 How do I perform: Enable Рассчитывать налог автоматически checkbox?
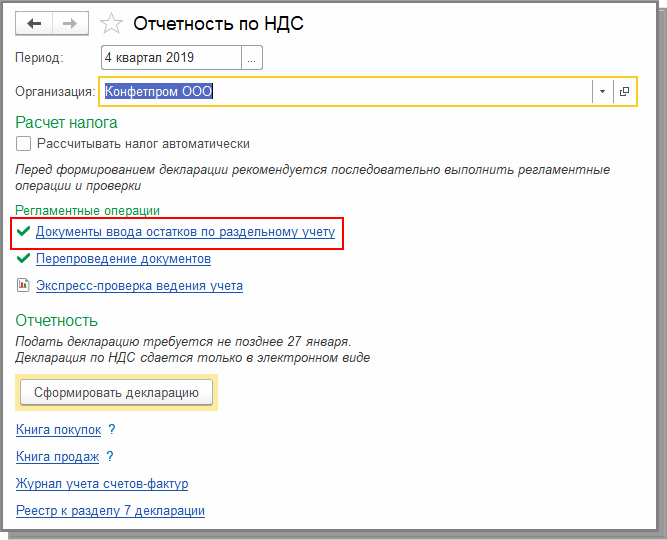tap(24, 144)
